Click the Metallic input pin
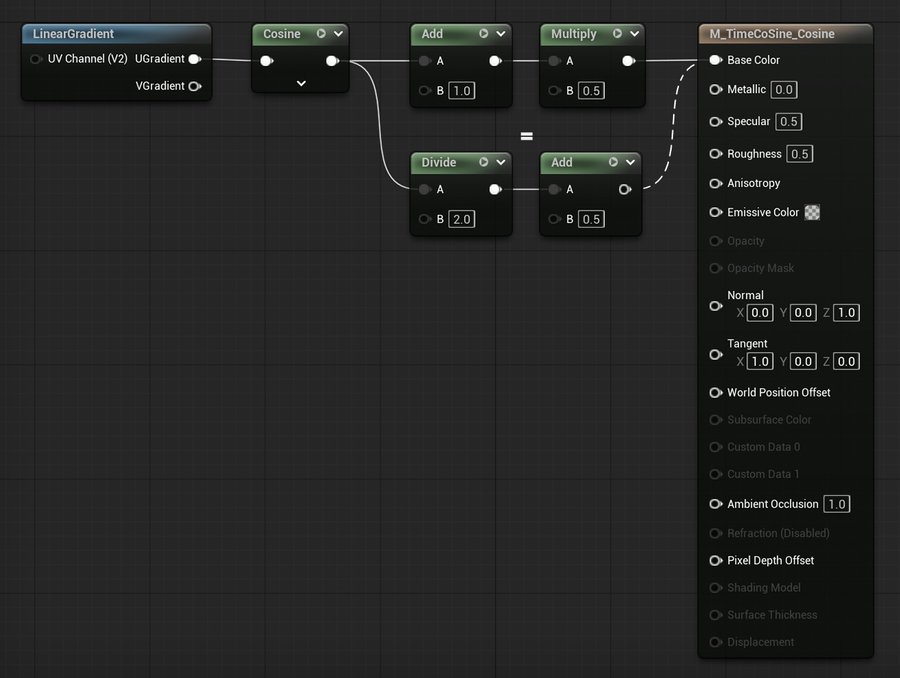900x678 pixels. pyautogui.click(x=715, y=90)
